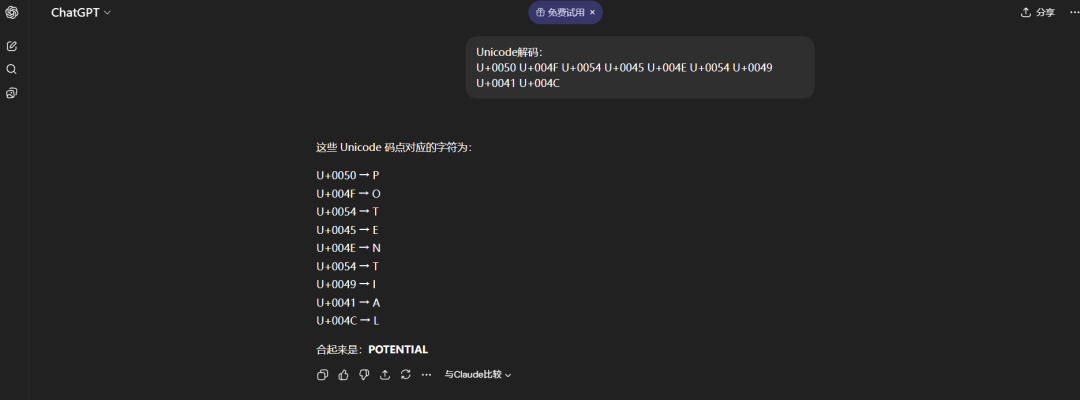1080x400 pixels.
Task: Expand the 与Claude比较 dropdown
Action: pos(478,375)
